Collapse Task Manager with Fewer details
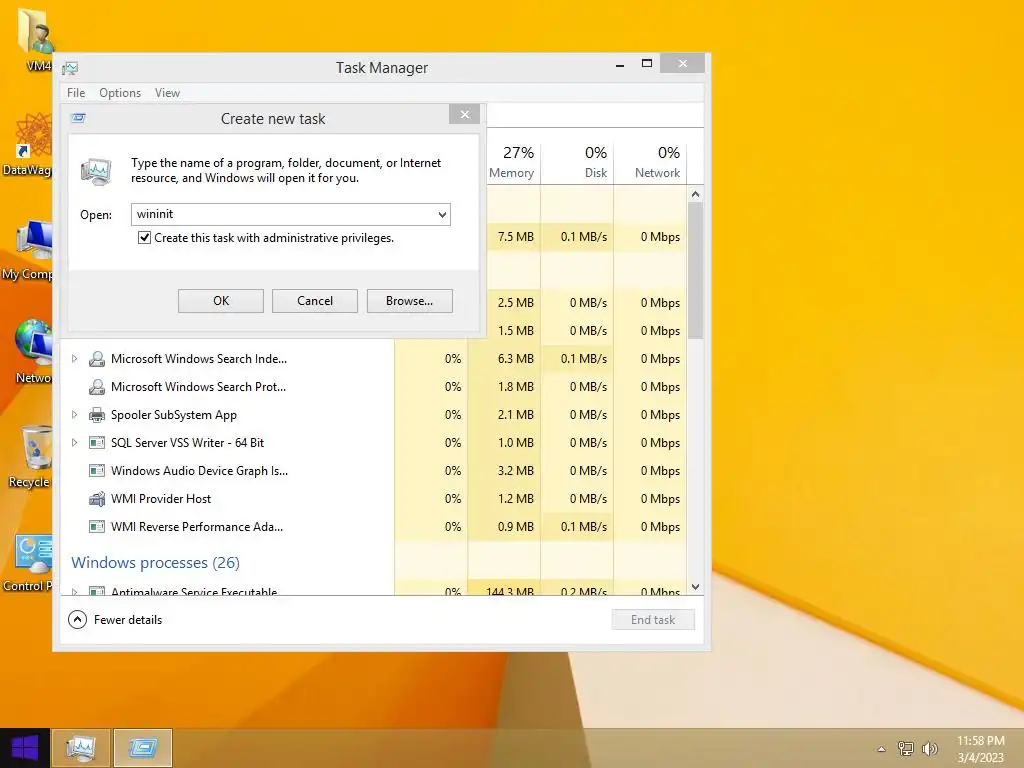The height and width of the screenshot is (768, 1024). coord(115,620)
